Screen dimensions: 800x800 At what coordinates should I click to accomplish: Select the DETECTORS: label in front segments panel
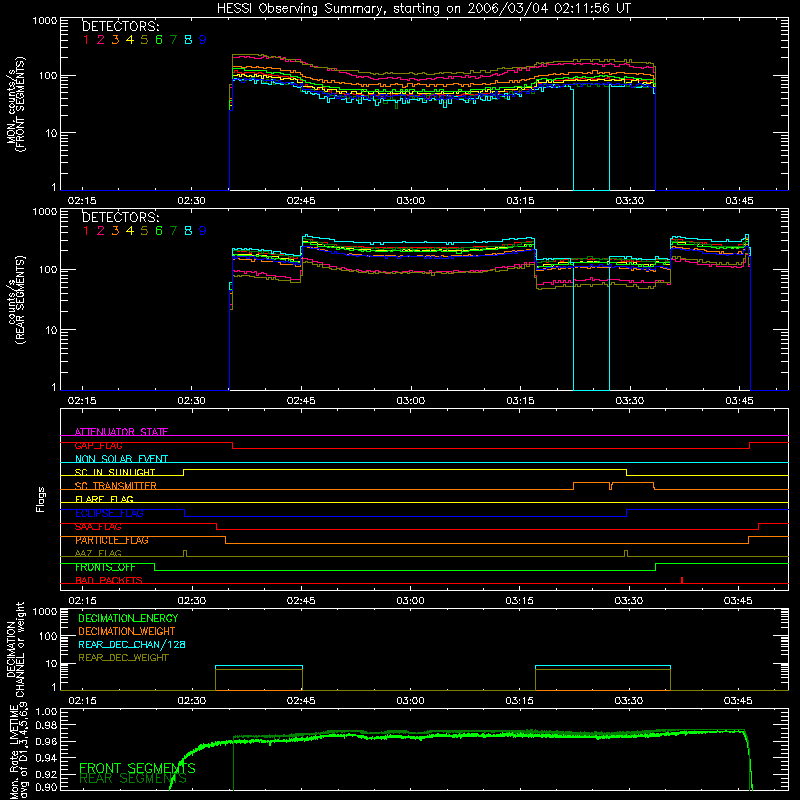point(121,26)
